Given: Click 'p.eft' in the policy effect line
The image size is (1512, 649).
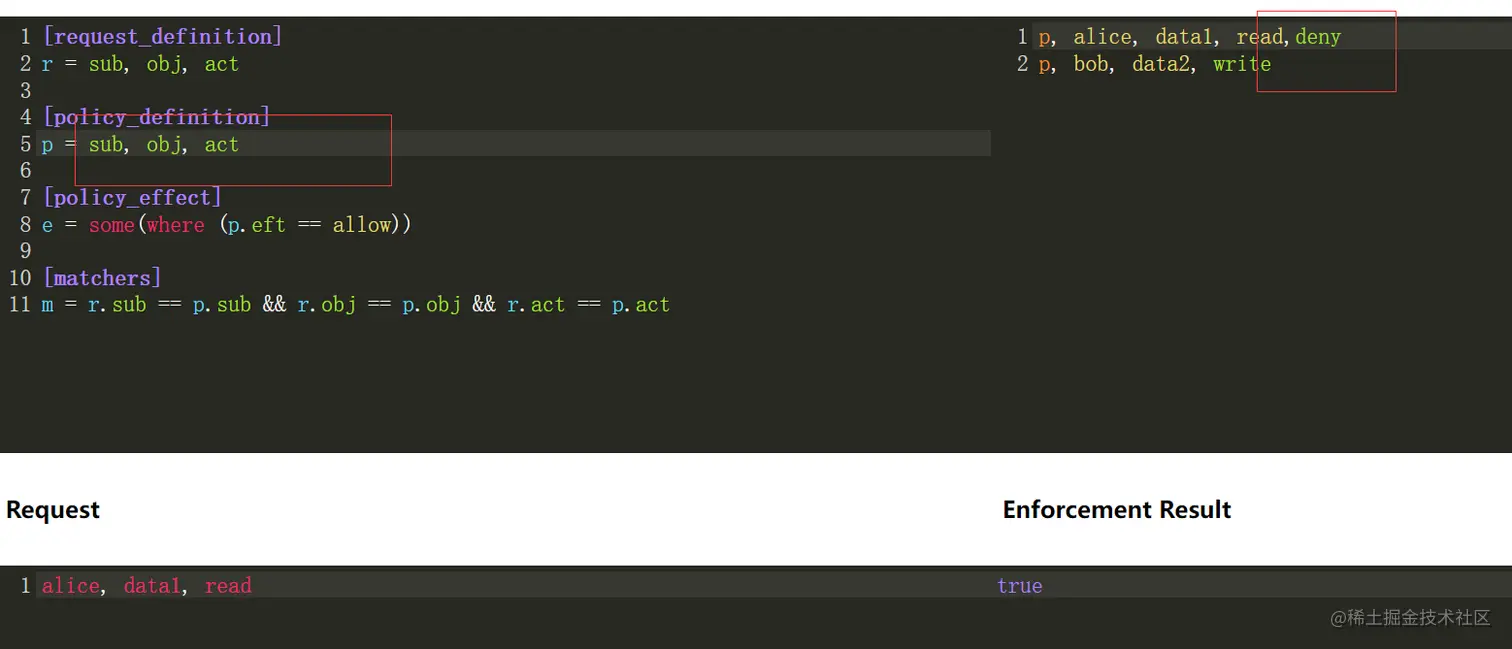Looking at the screenshot, I should 256,225.
